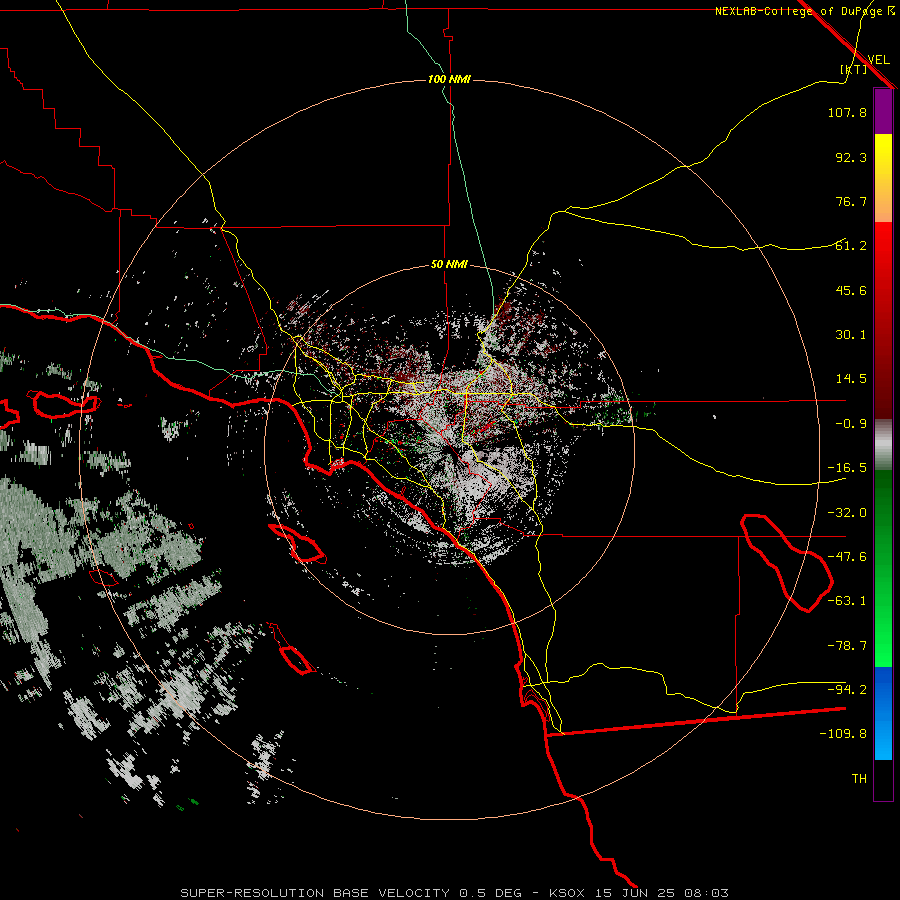The height and width of the screenshot is (900, 900).
Task: Click the -63.1 value on velocity scale
Action: pyautogui.click(x=847, y=601)
